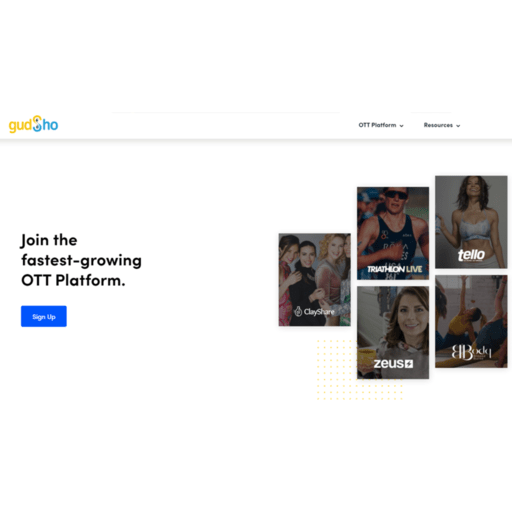
Task: Expand the chevron beside Resources
Action: point(458,126)
